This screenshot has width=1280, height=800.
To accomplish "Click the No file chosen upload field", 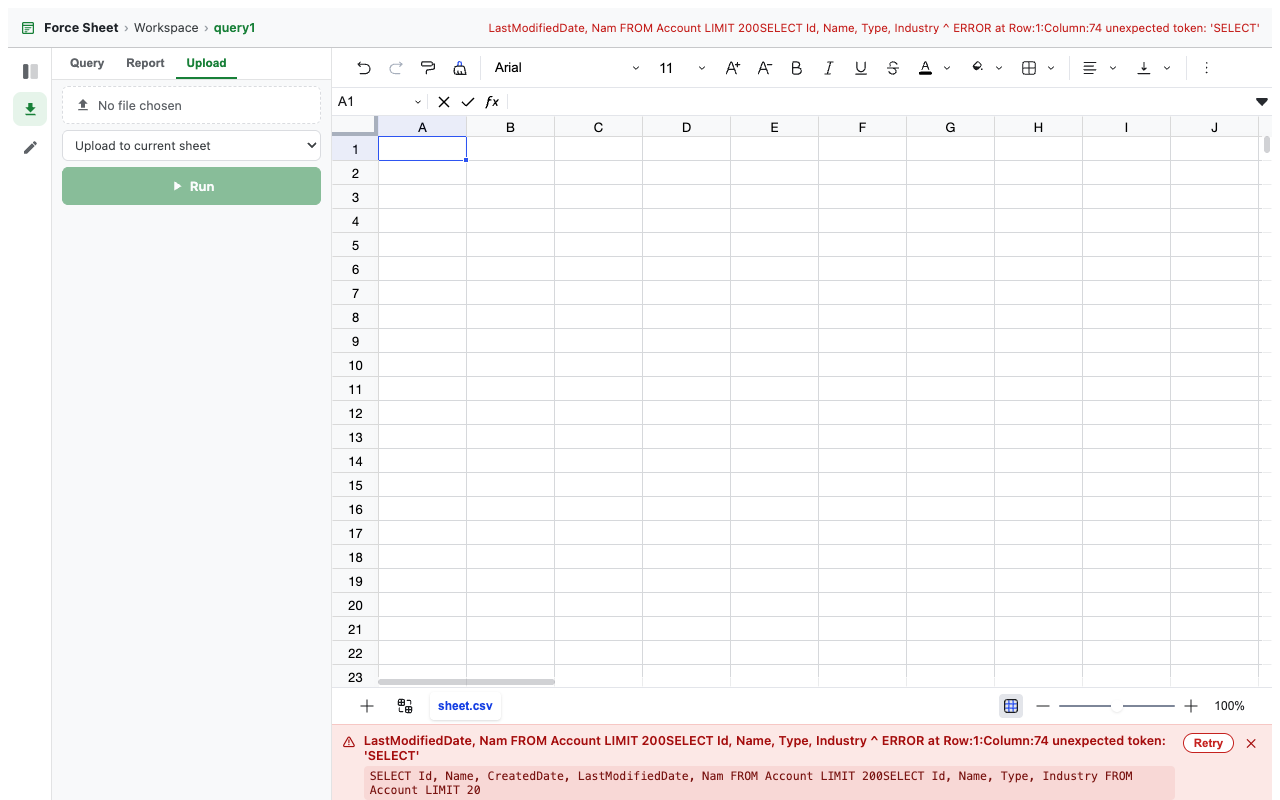I will [191, 105].
